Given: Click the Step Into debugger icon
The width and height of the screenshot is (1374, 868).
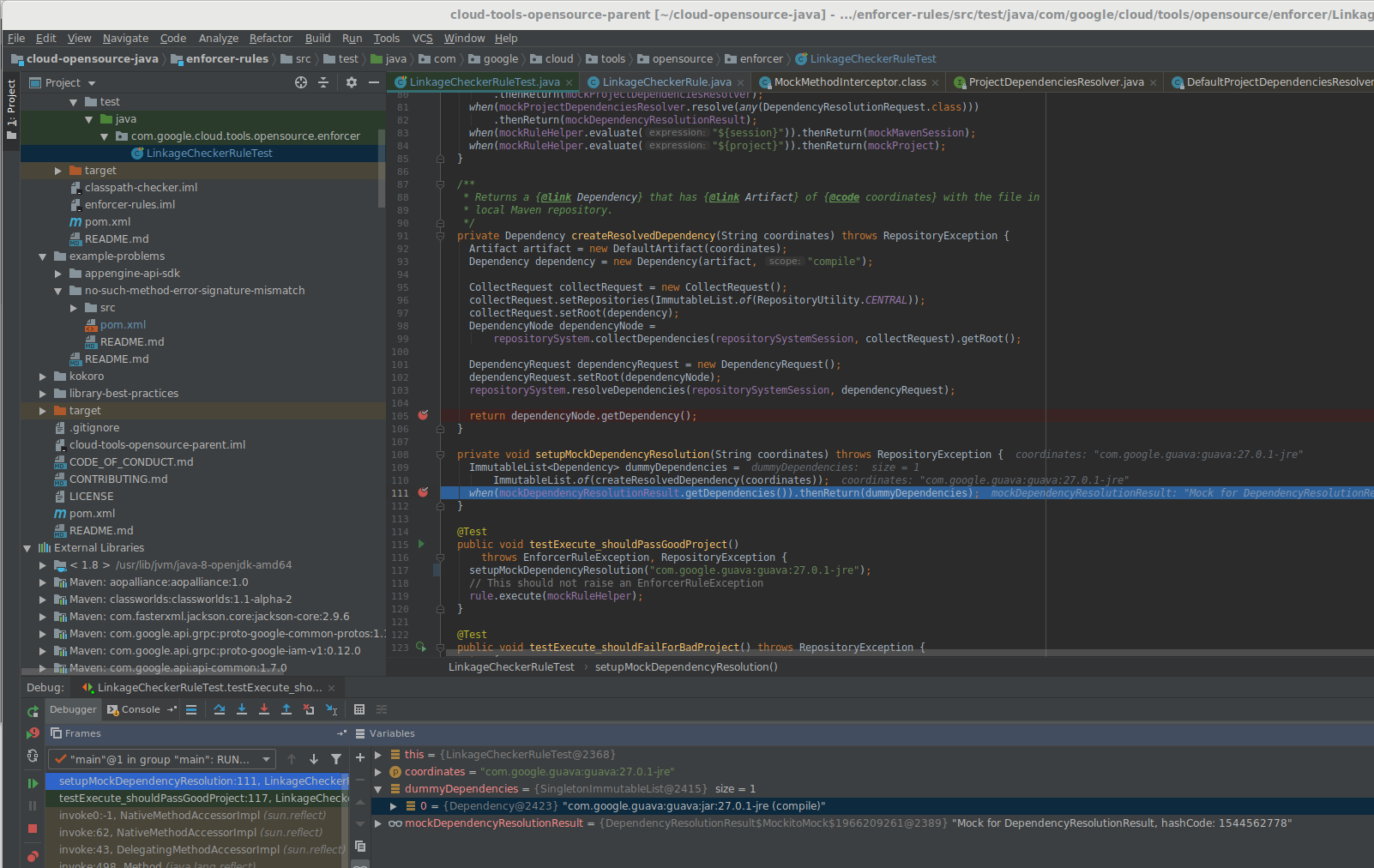Looking at the screenshot, I should [243, 709].
